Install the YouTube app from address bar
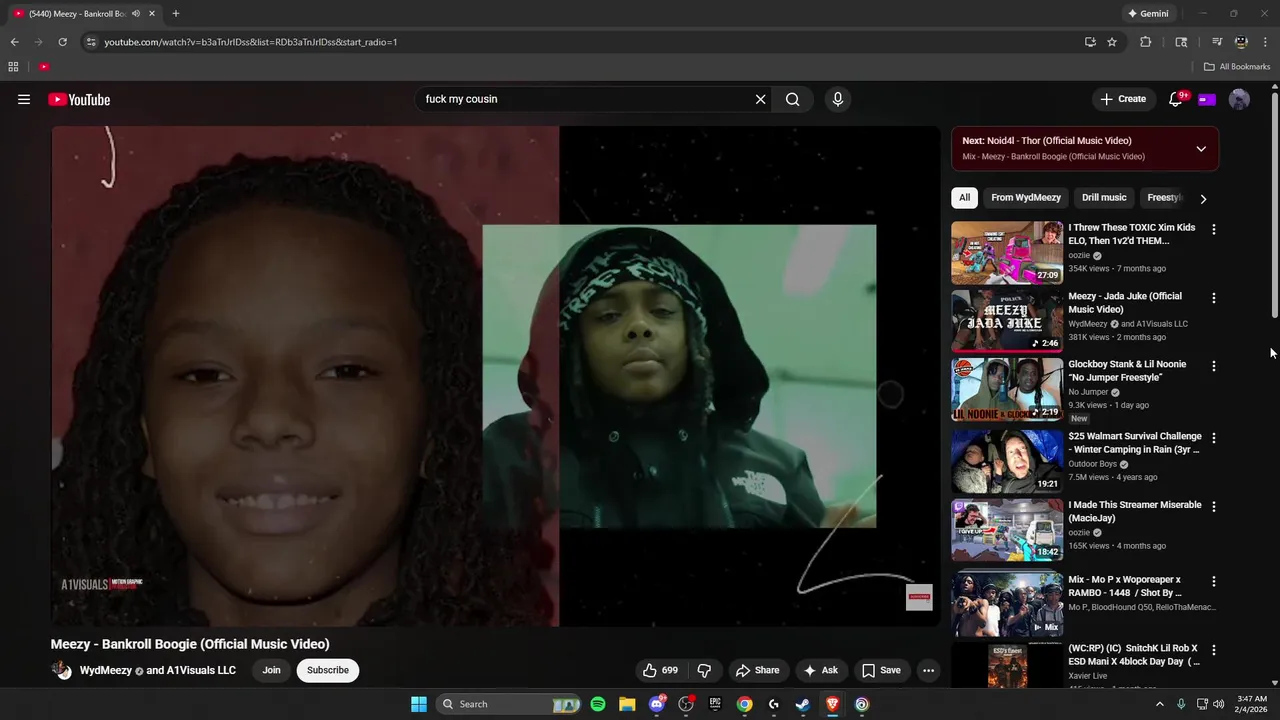The height and width of the screenshot is (720, 1280). (x=1090, y=42)
